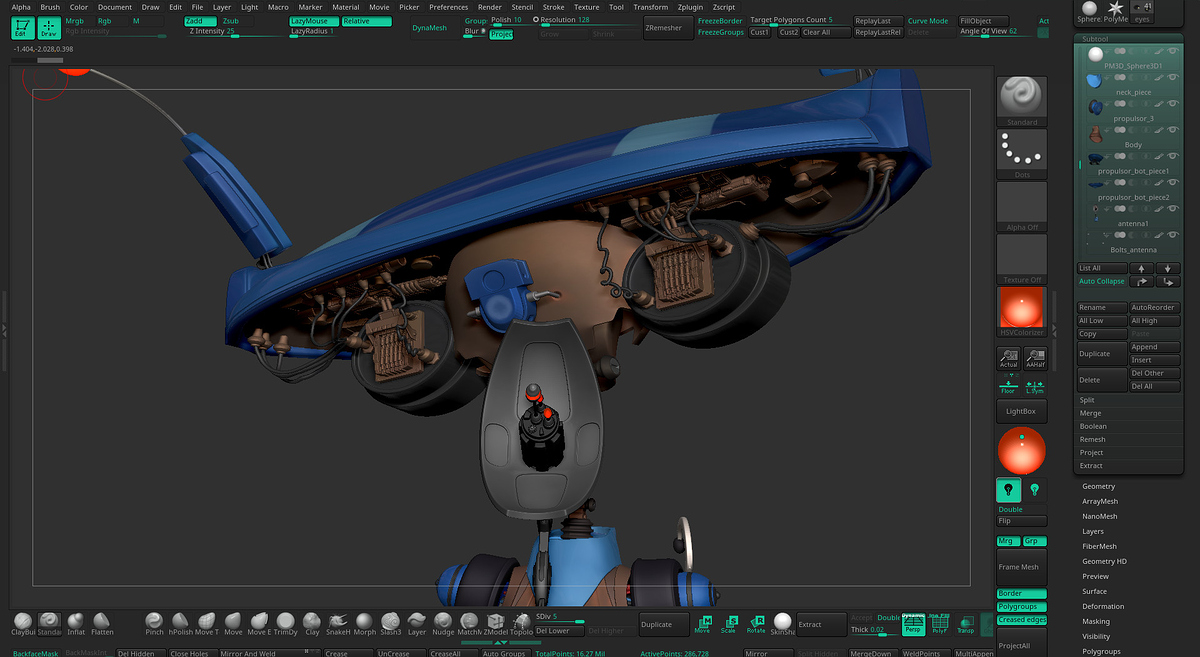Expand the FiberMesh subpalette
The height and width of the screenshot is (657, 1200).
click(1099, 547)
